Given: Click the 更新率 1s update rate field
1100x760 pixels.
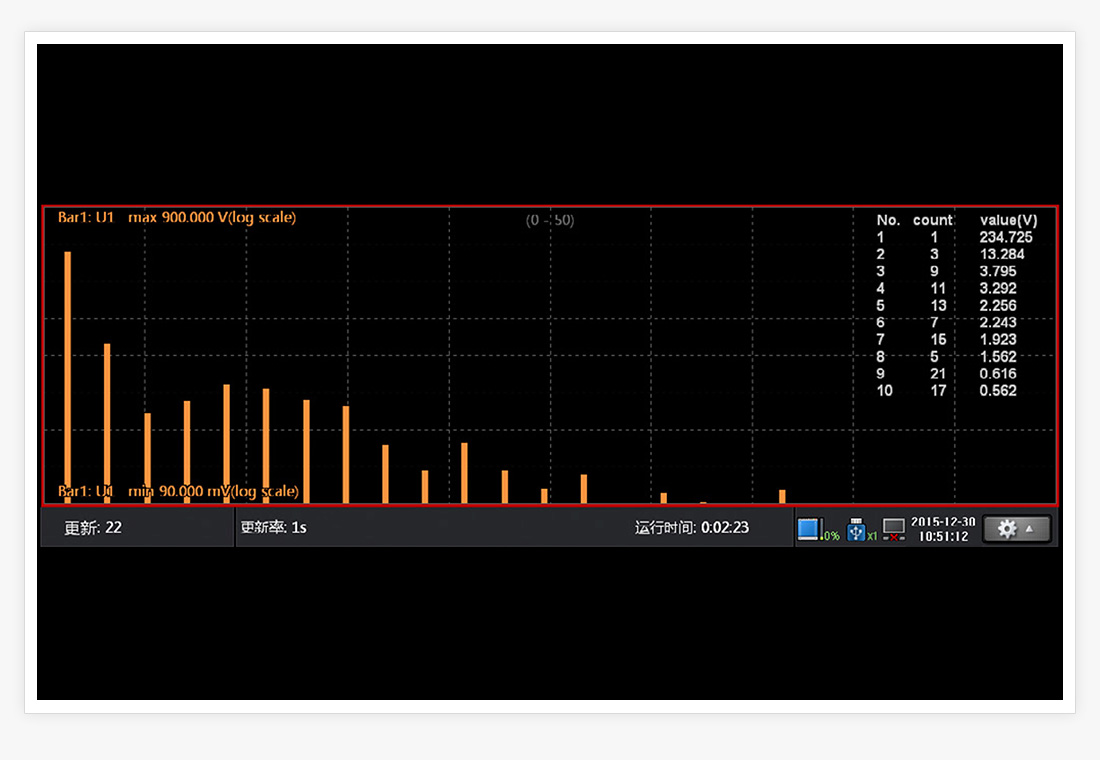Looking at the screenshot, I should [x=274, y=528].
